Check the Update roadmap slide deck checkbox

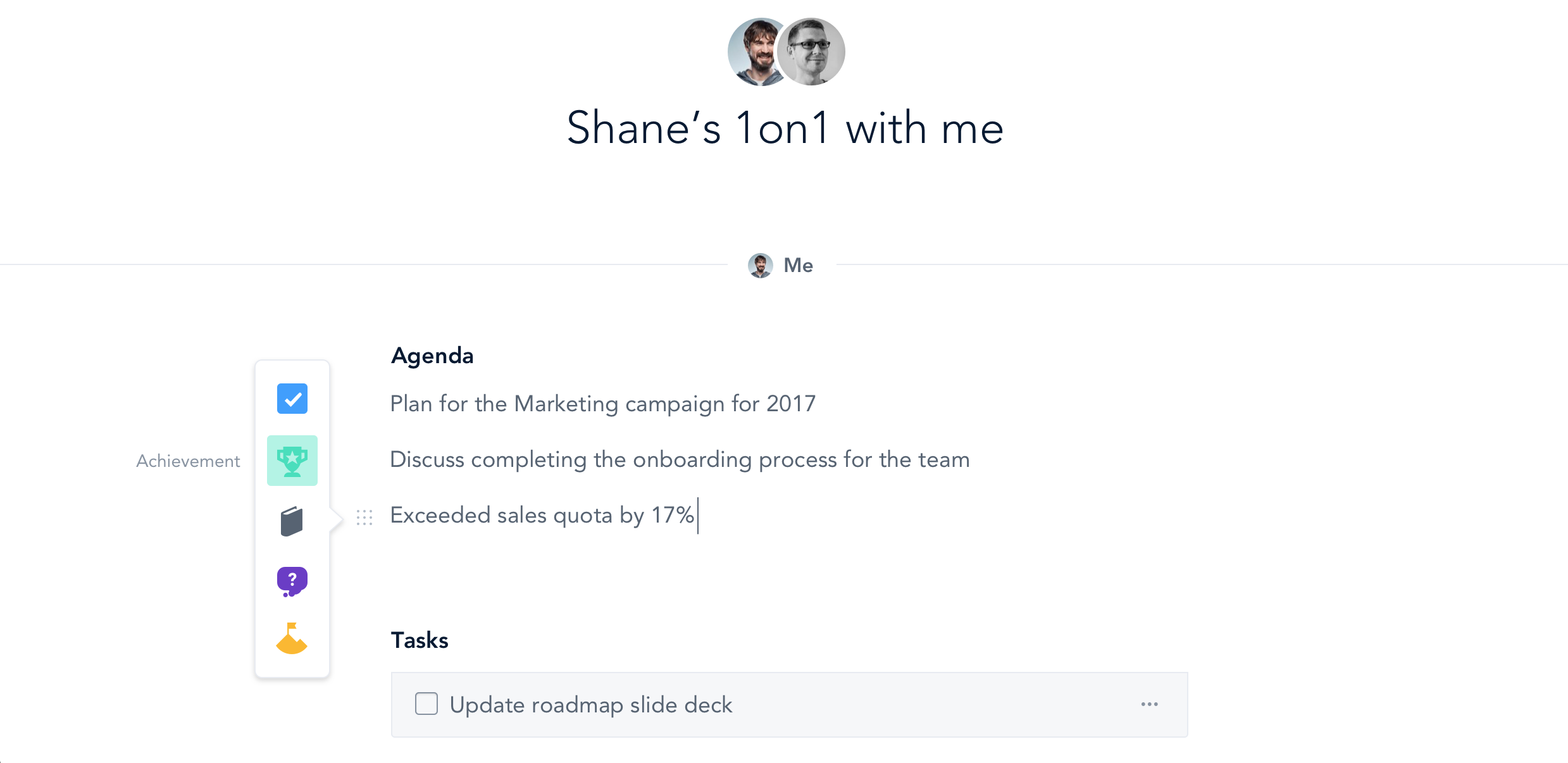point(426,704)
